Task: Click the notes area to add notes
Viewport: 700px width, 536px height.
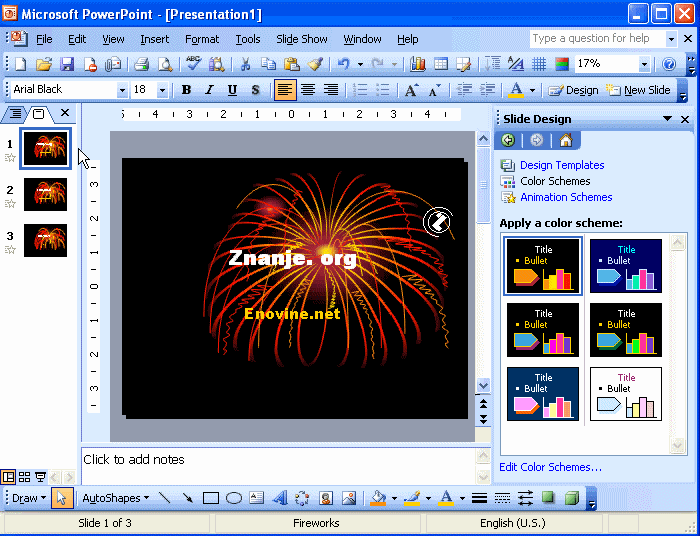Action: [279, 466]
